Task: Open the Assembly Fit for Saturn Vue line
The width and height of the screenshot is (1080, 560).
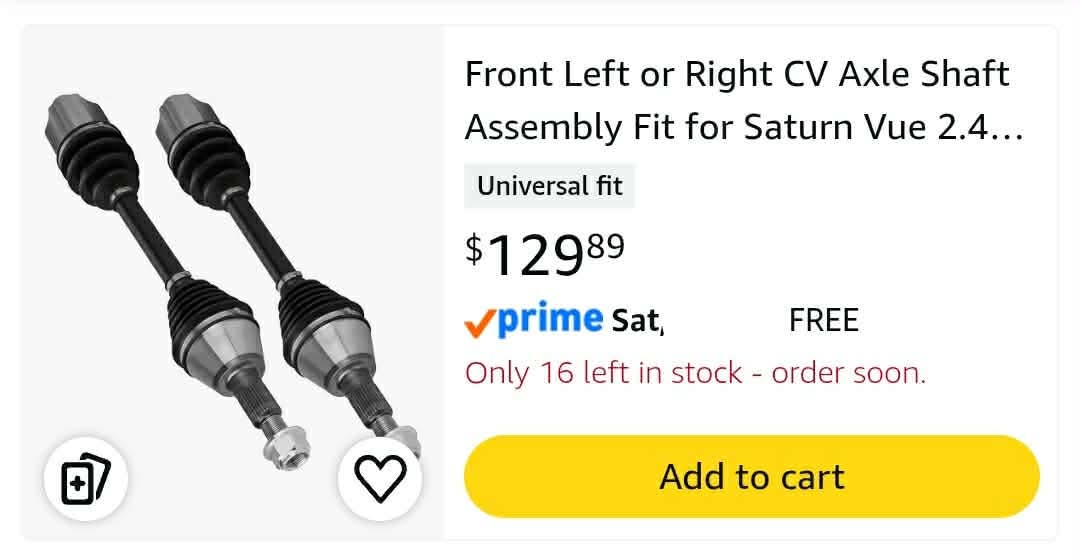Action: point(745,127)
